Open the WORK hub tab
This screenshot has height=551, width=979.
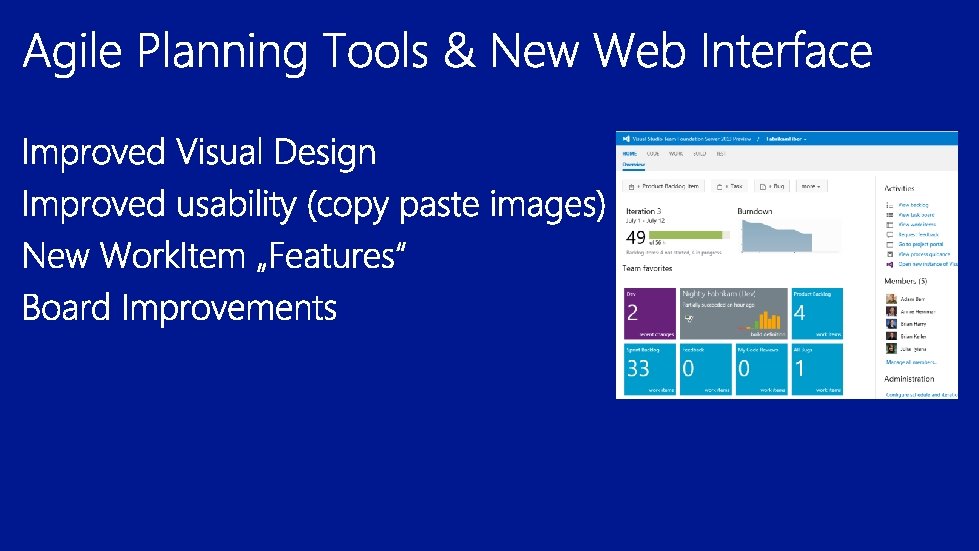[676, 154]
